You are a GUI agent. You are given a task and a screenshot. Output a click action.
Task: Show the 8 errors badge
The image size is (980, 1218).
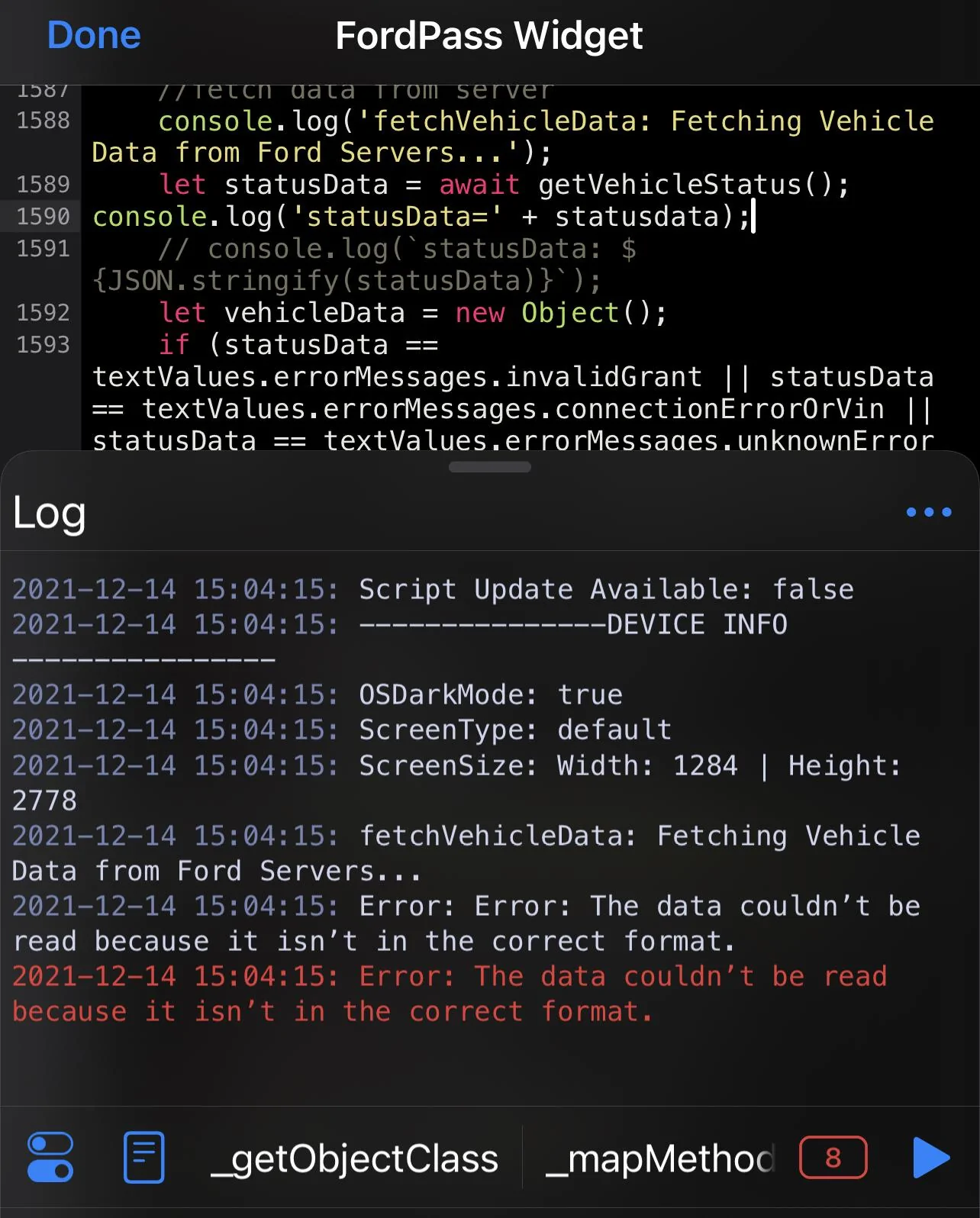833,1157
